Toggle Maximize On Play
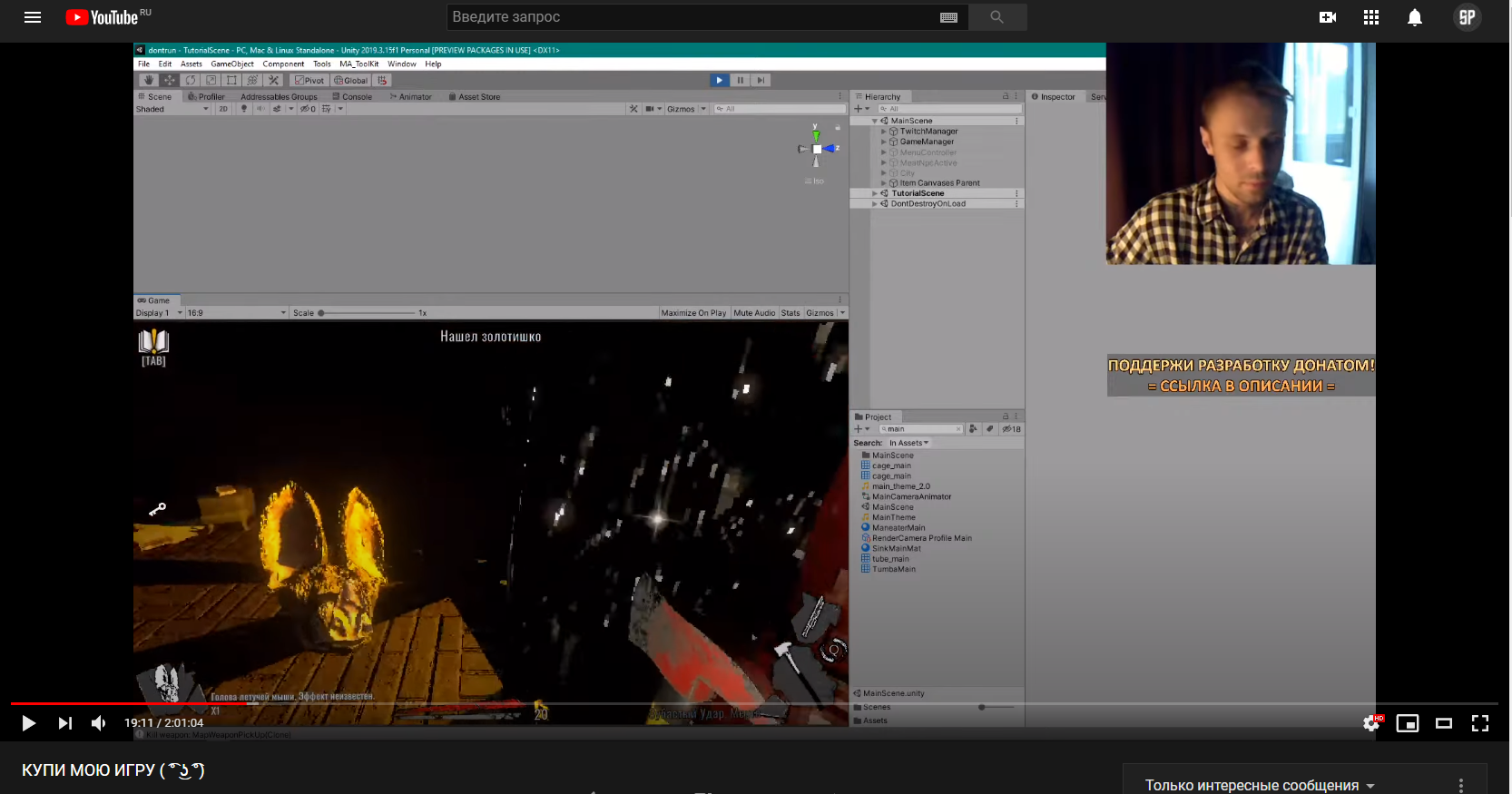This screenshot has height=794, width=1512. [693, 313]
